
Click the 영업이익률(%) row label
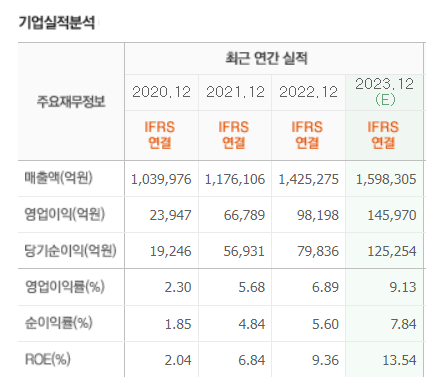(65, 286)
